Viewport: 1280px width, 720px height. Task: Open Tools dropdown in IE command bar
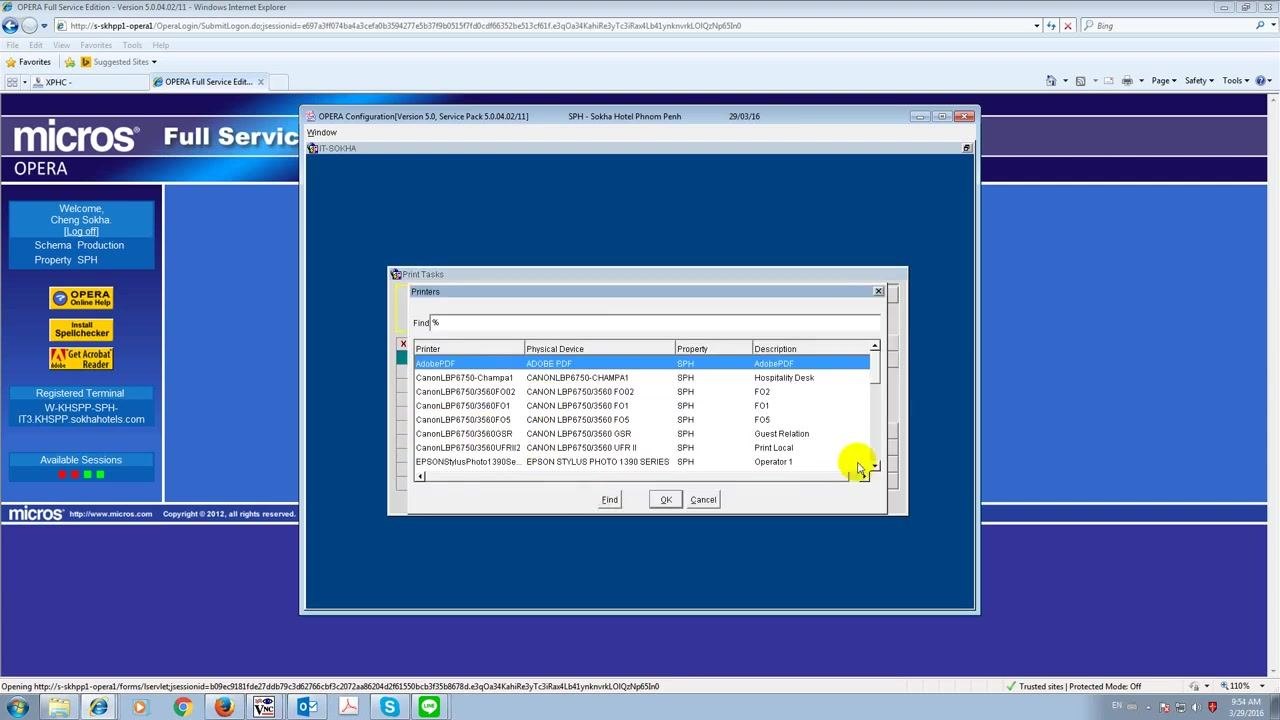point(1234,81)
